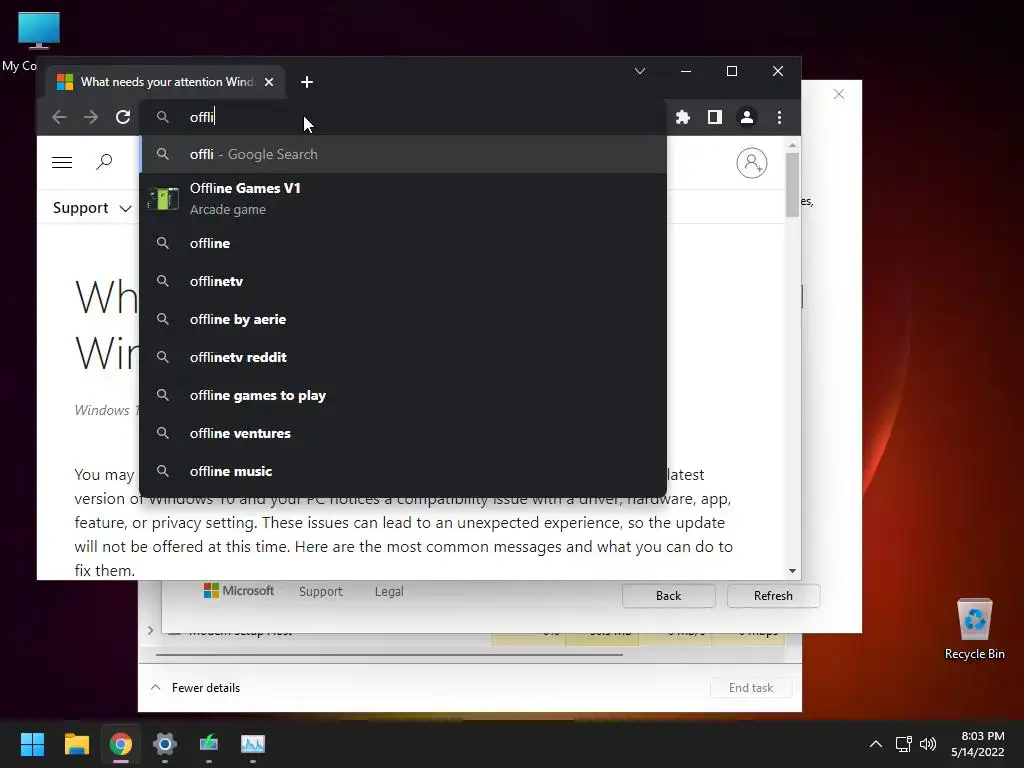Pick 'offline games to play' suggestion

(x=403, y=395)
